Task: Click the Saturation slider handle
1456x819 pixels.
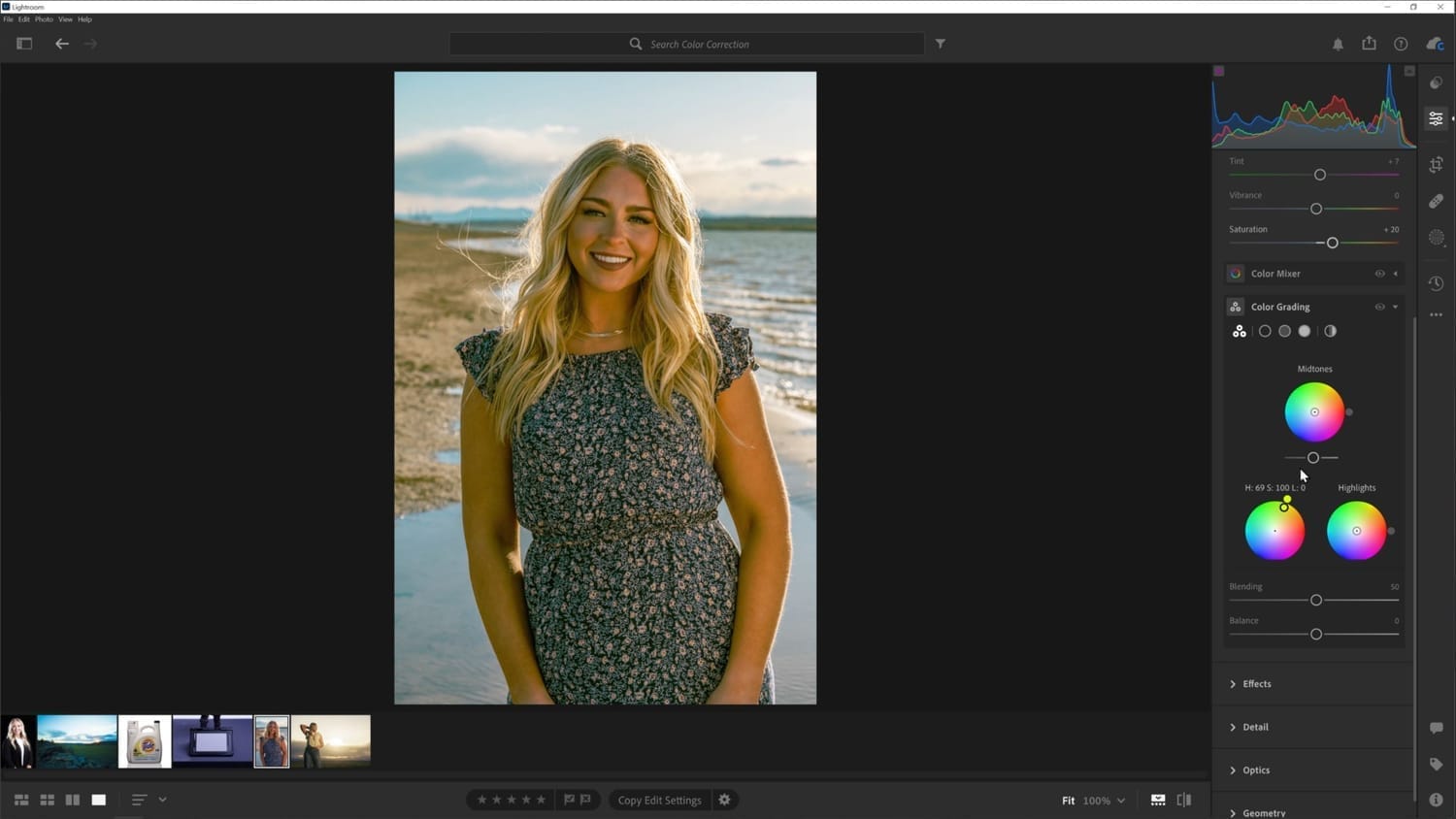Action: tap(1332, 243)
